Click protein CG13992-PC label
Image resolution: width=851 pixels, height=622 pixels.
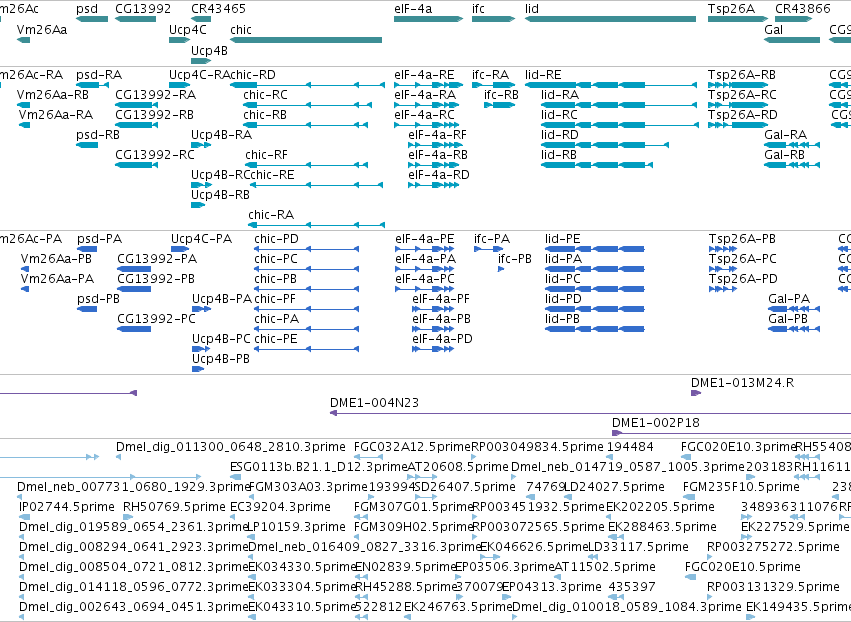[x=156, y=319]
